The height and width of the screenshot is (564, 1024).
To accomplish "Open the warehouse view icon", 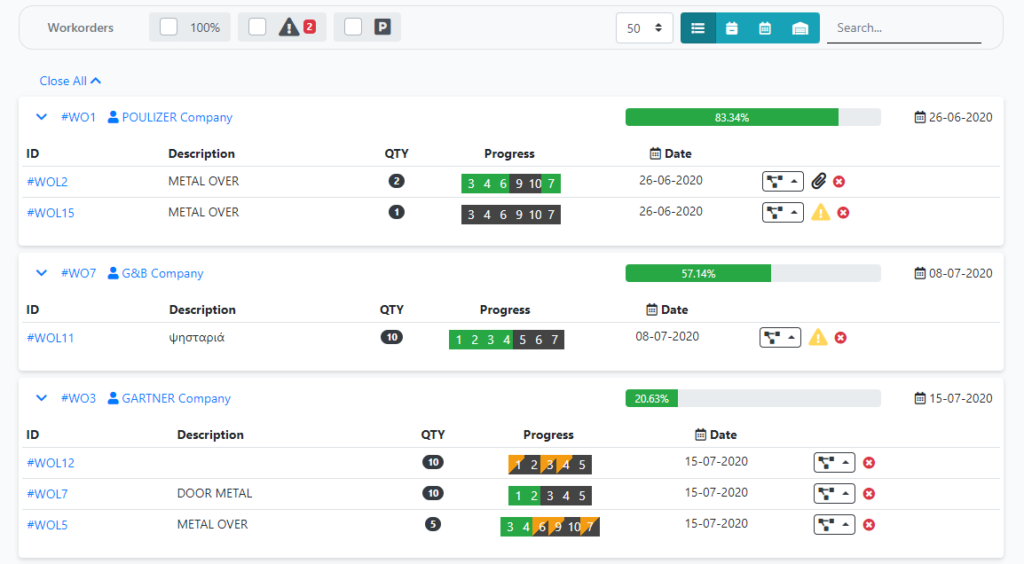I will click(801, 28).
